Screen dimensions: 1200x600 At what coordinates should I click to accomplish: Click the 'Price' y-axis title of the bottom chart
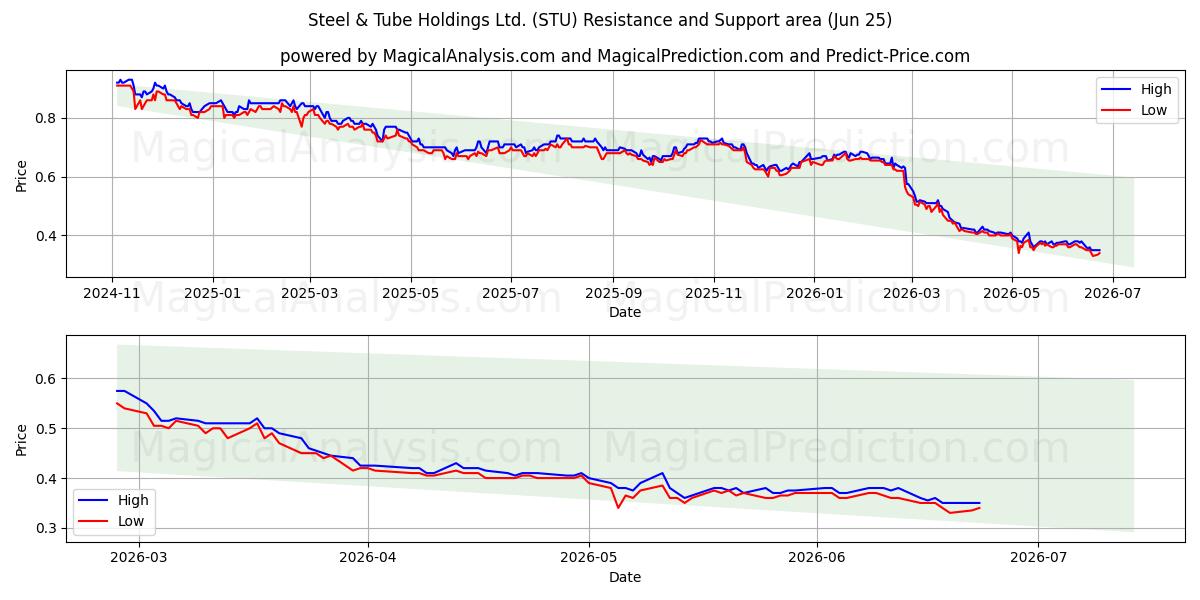click(x=22, y=438)
